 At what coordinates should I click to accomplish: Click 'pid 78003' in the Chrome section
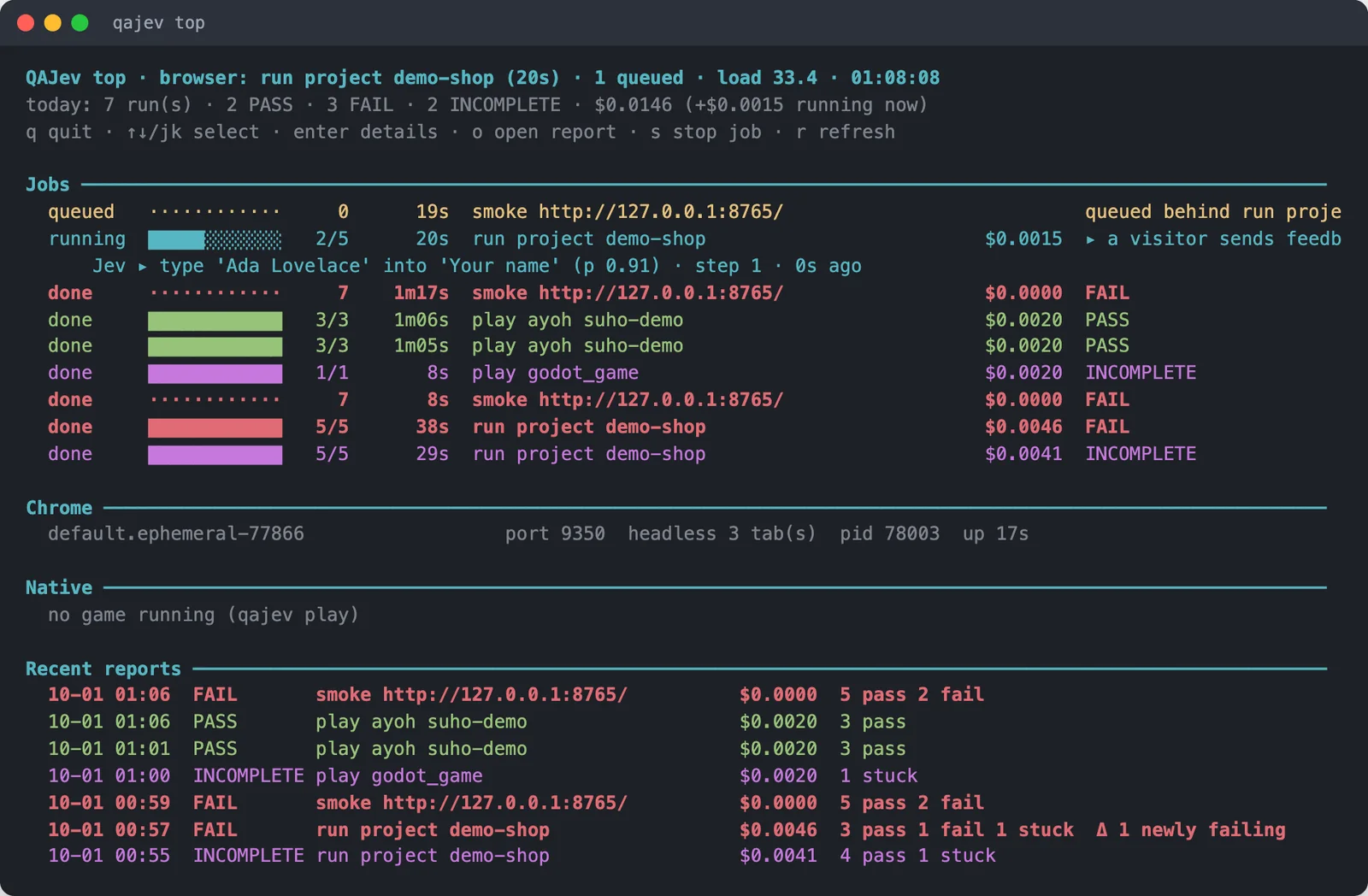[x=889, y=533]
